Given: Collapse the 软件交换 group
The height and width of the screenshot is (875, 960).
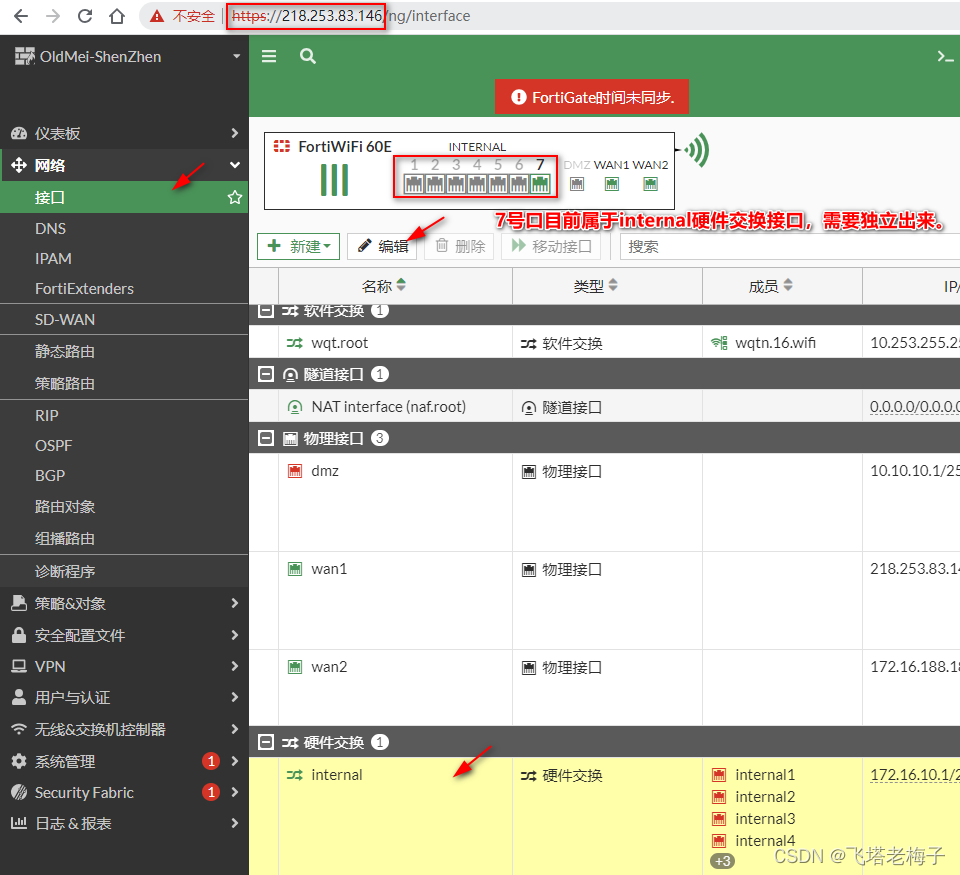Looking at the screenshot, I should (x=266, y=310).
